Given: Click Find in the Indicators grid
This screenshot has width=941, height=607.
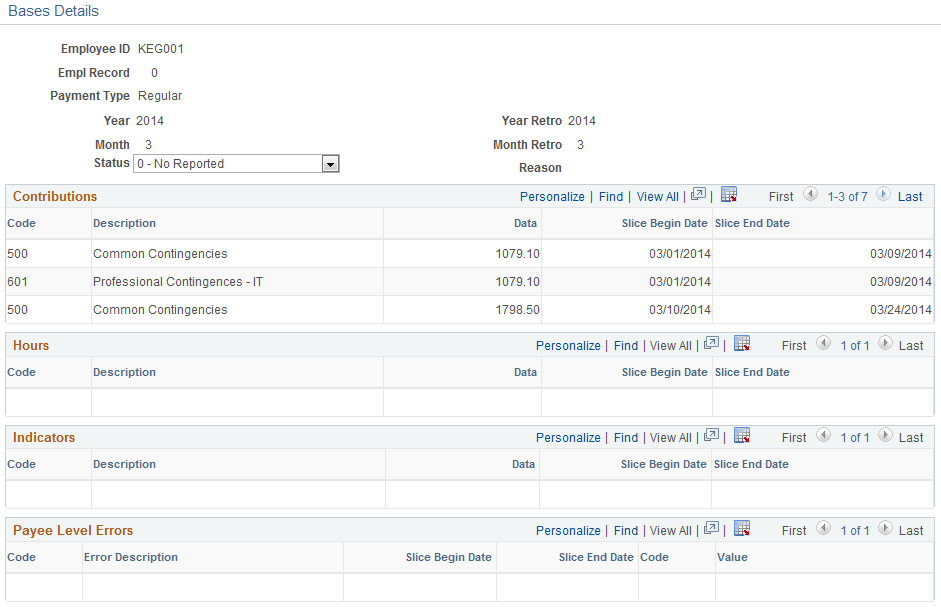Looking at the screenshot, I should (x=626, y=437).
